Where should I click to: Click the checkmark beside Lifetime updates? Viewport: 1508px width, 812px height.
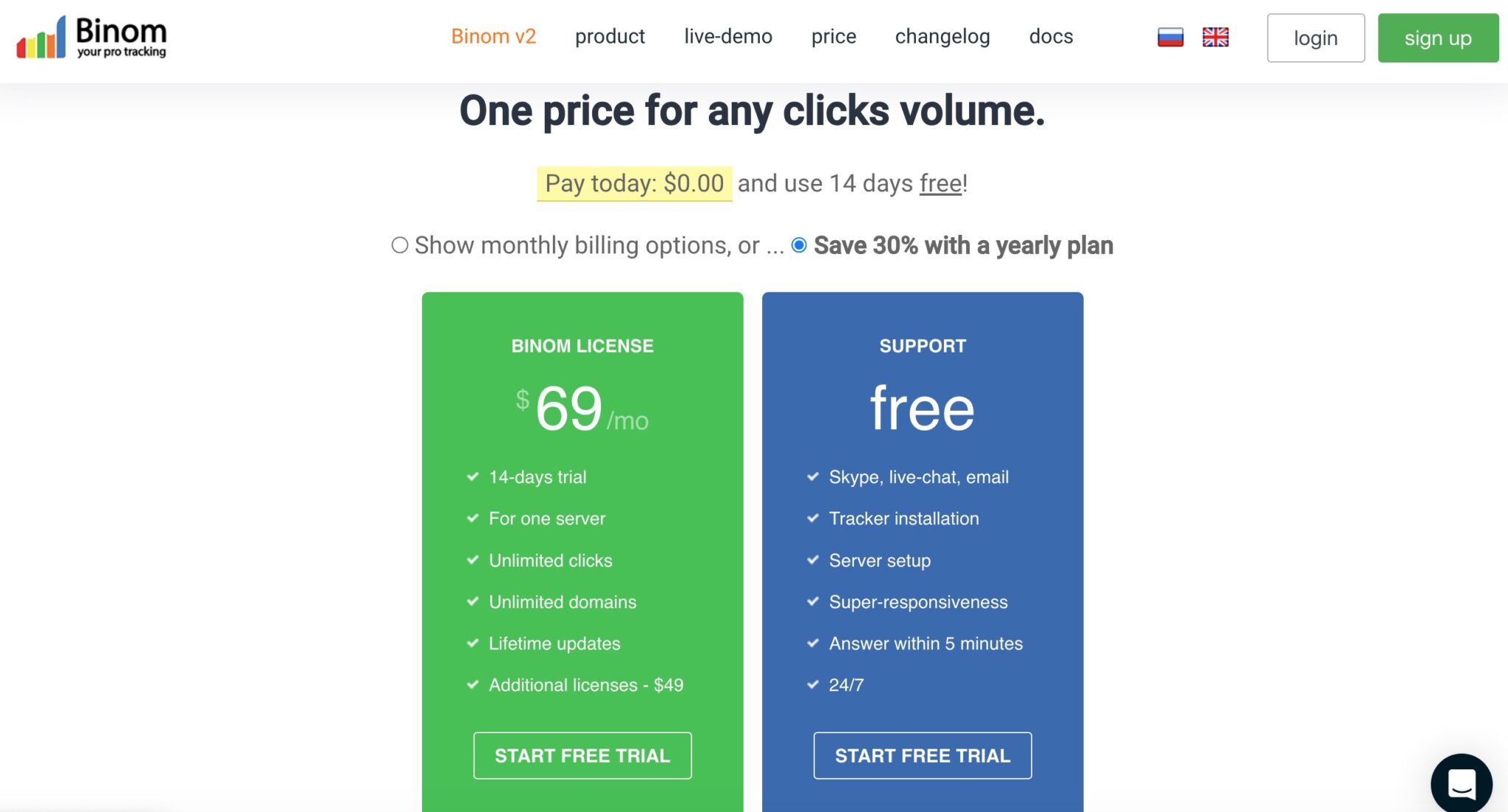pos(472,643)
